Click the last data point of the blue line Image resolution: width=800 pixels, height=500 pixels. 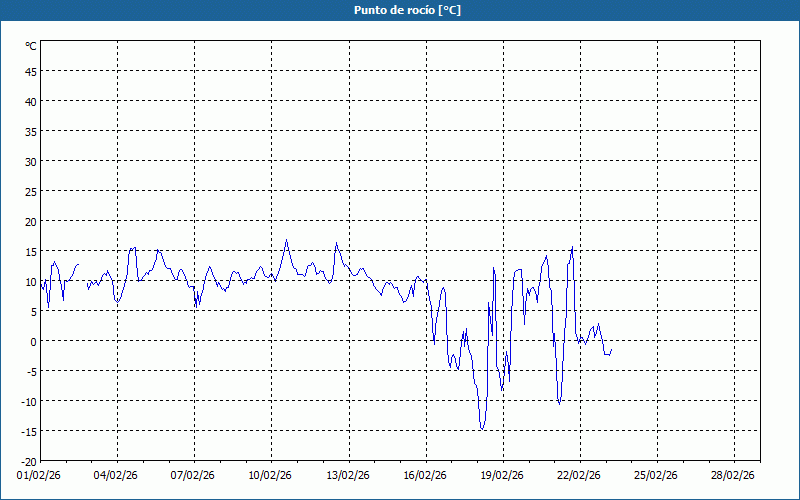click(x=611, y=350)
